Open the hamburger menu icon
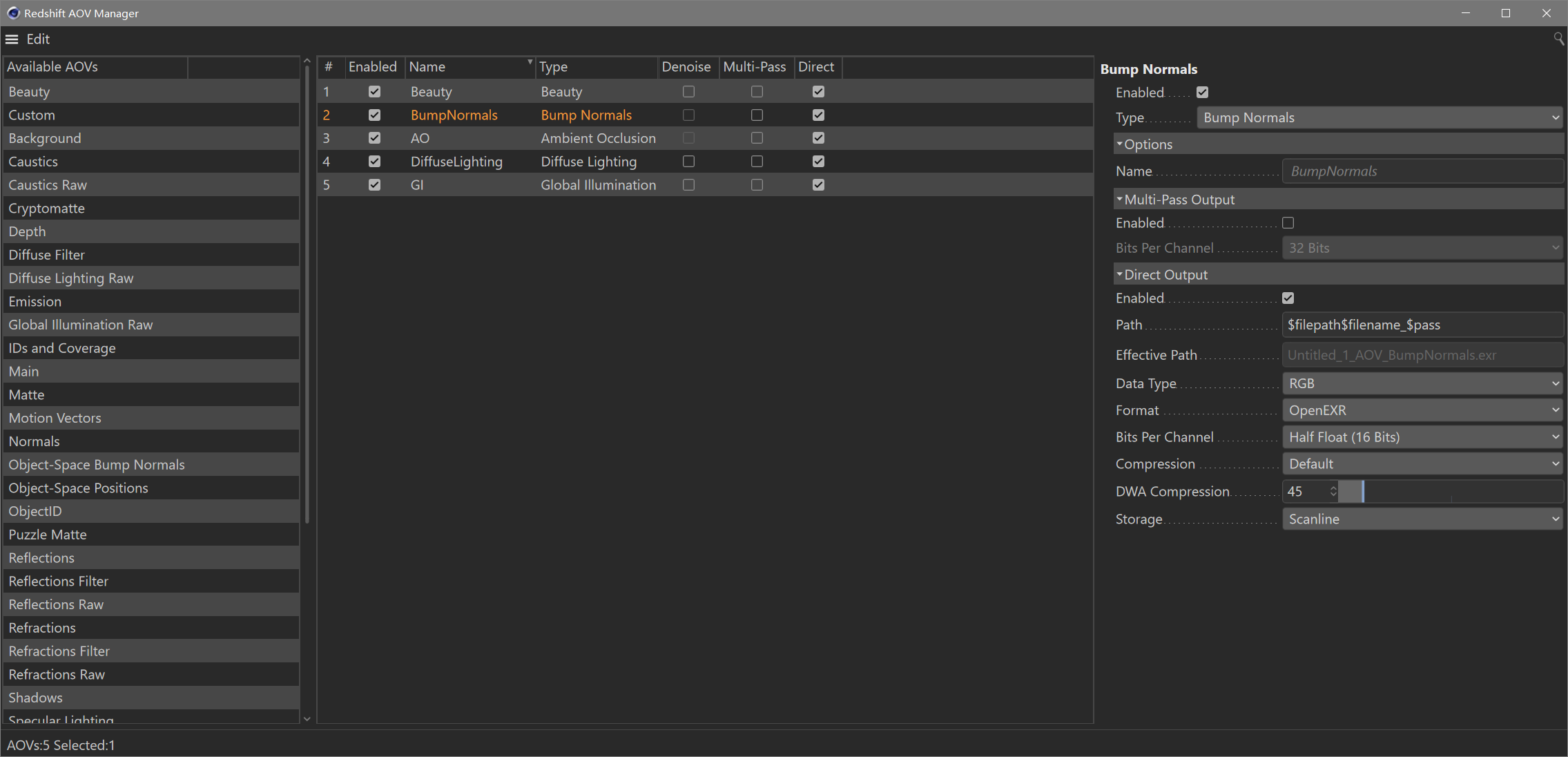The width and height of the screenshot is (1568, 757). 12,39
